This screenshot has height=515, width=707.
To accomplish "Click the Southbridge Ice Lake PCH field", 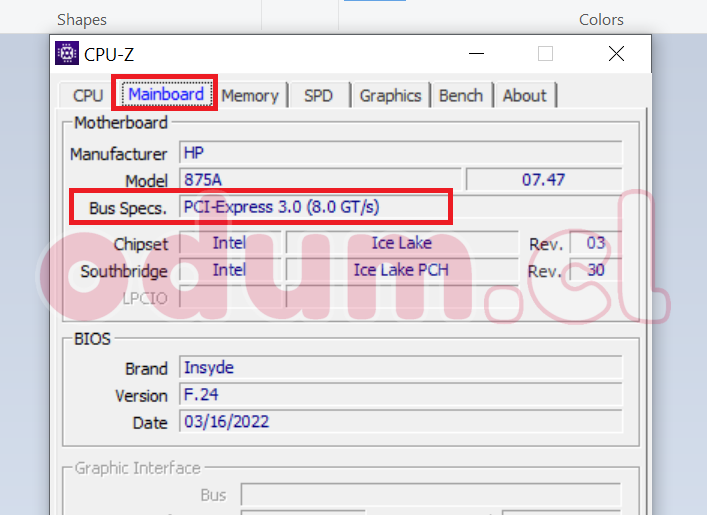I will [x=401, y=270].
